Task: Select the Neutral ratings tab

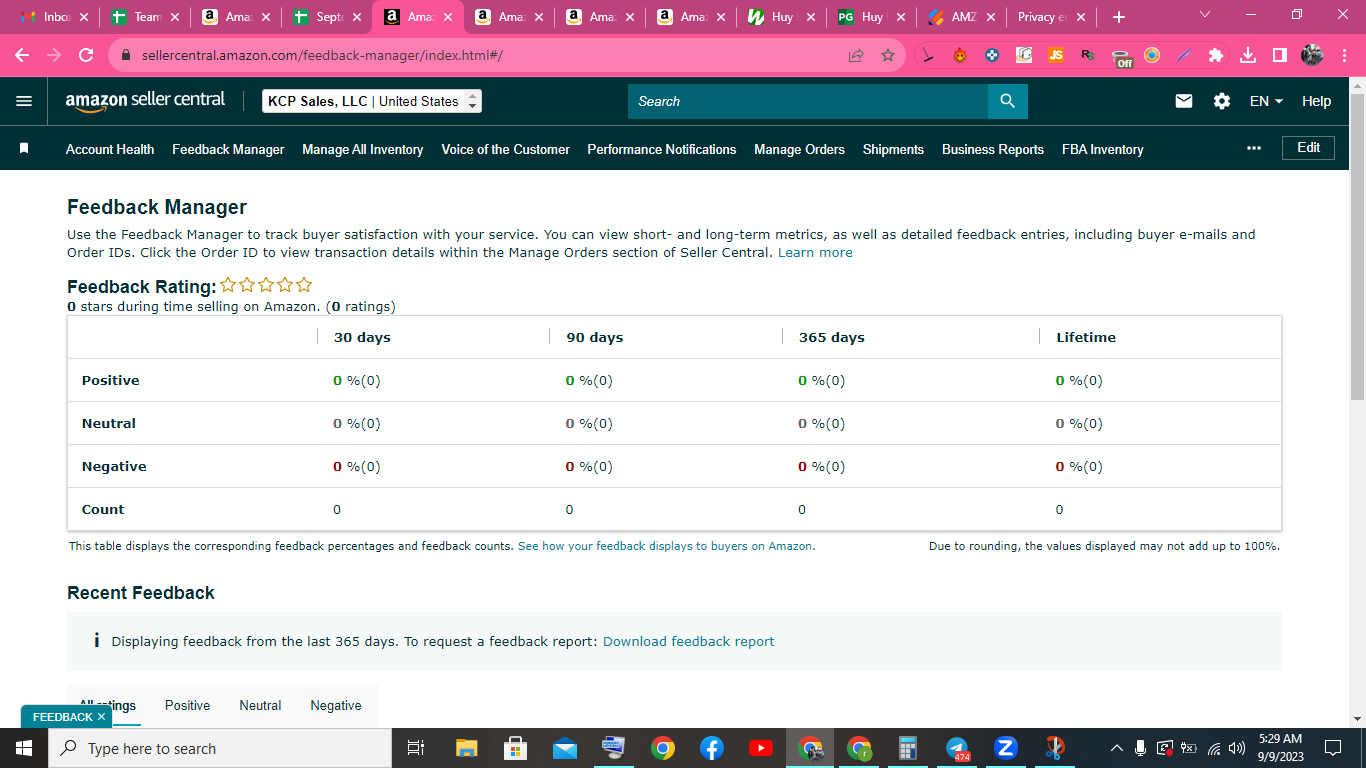Action: 260,705
